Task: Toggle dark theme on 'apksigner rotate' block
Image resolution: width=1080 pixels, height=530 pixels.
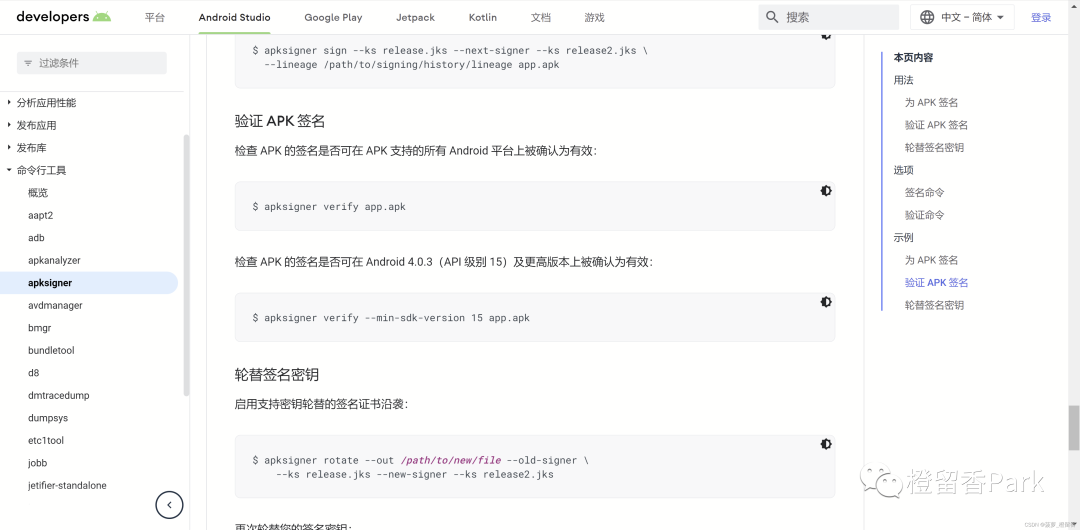Action: tap(826, 444)
